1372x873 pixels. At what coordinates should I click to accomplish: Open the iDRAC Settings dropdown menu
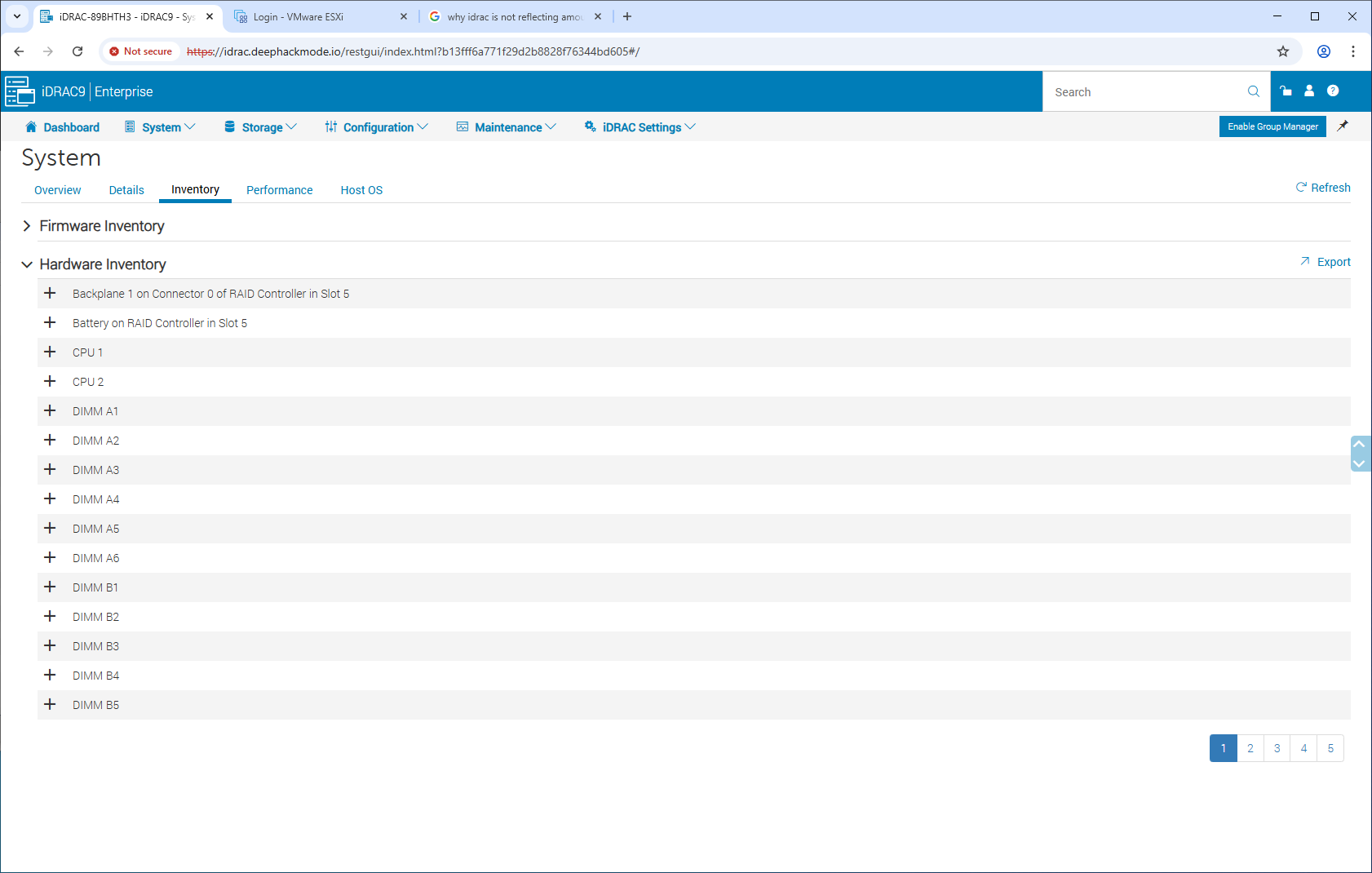pyautogui.click(x=640, y=127)
